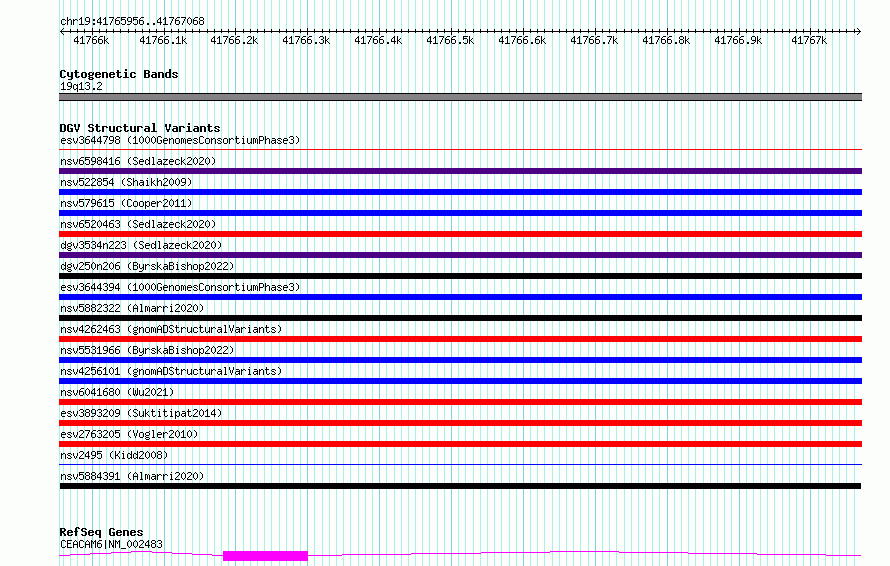Click nsv4256101 (gnomADStructuralVariants) label

(x=171, y=371)
